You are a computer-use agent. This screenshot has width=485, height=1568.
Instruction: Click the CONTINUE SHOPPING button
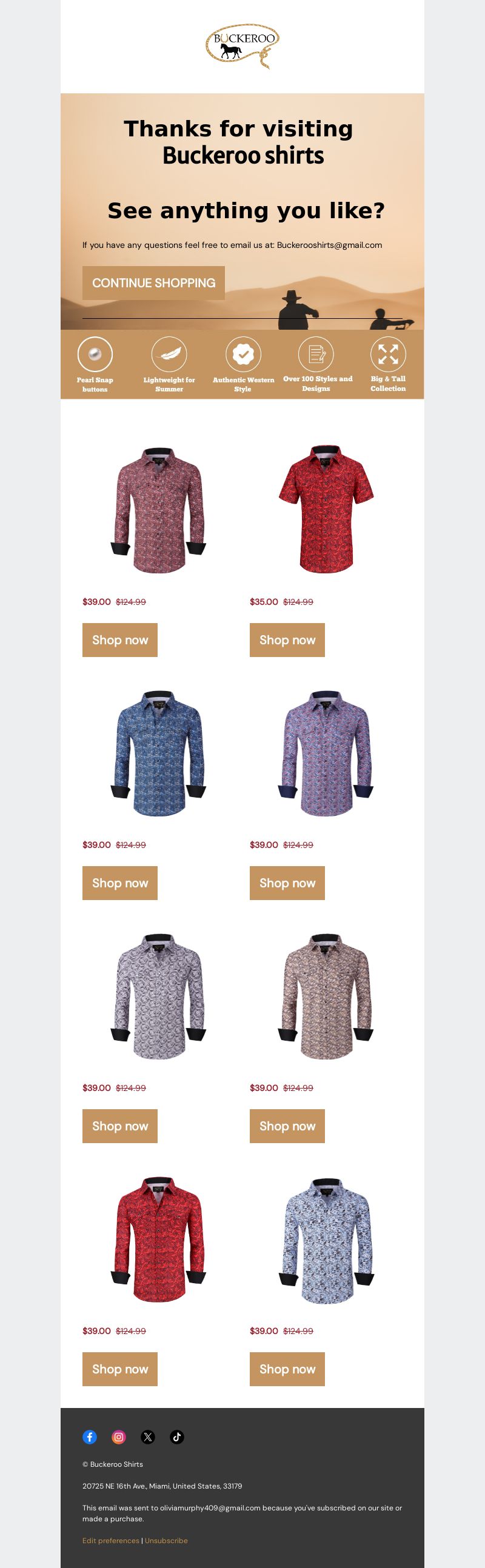pos(153,282)
